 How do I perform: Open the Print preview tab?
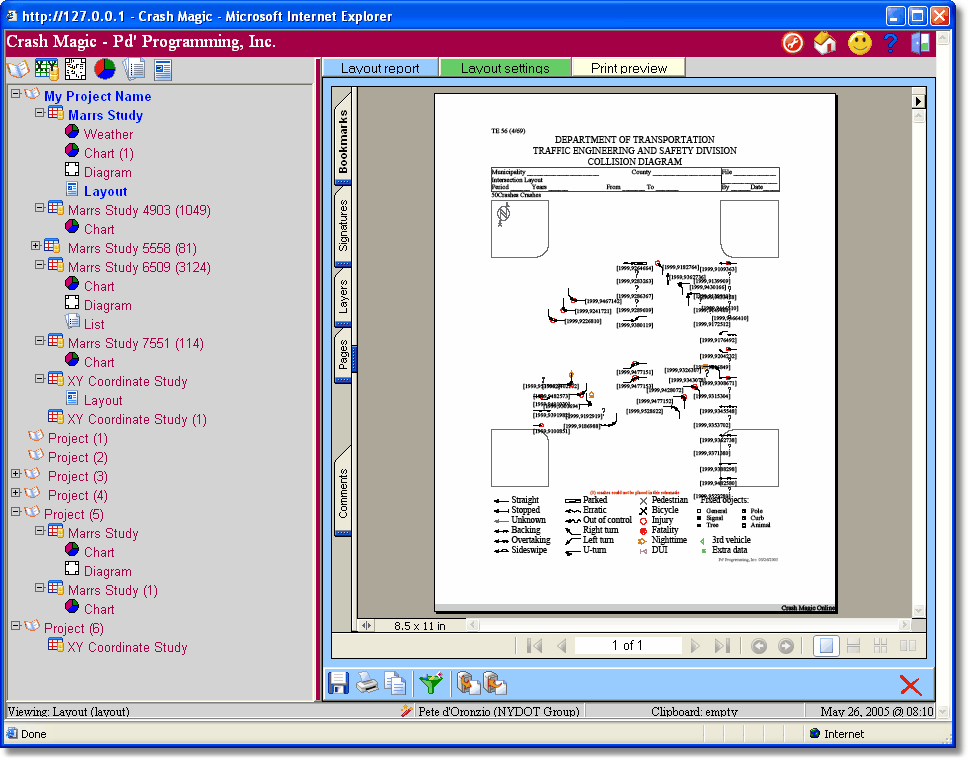click(628, 68)
